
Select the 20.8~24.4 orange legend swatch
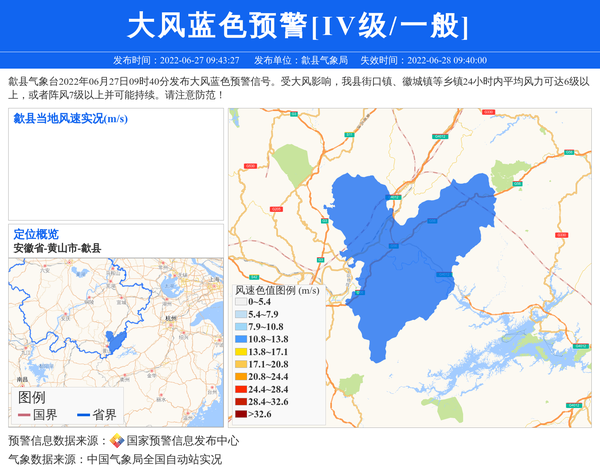(x=240, y=376)
